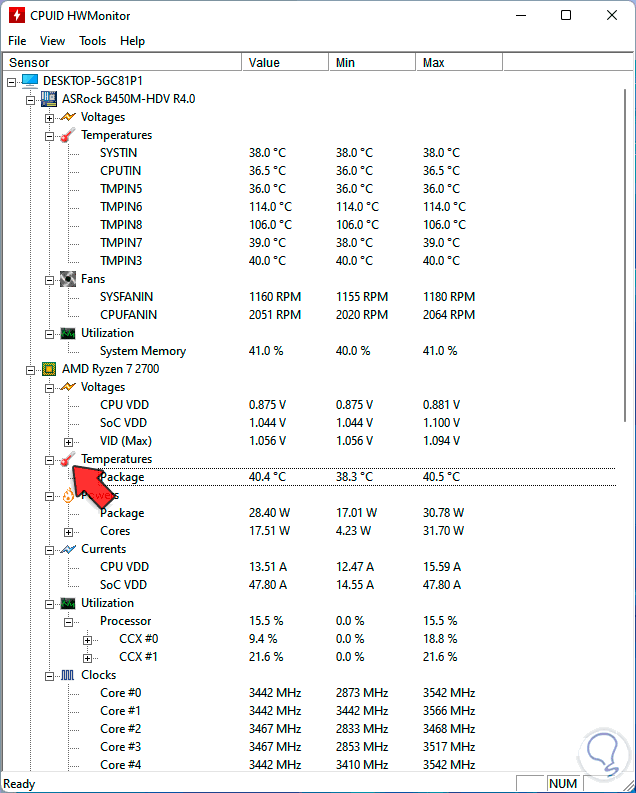Collapse the ASRock Temperatures node
This screenshot has height=793, width=636.
pos(49,136)
